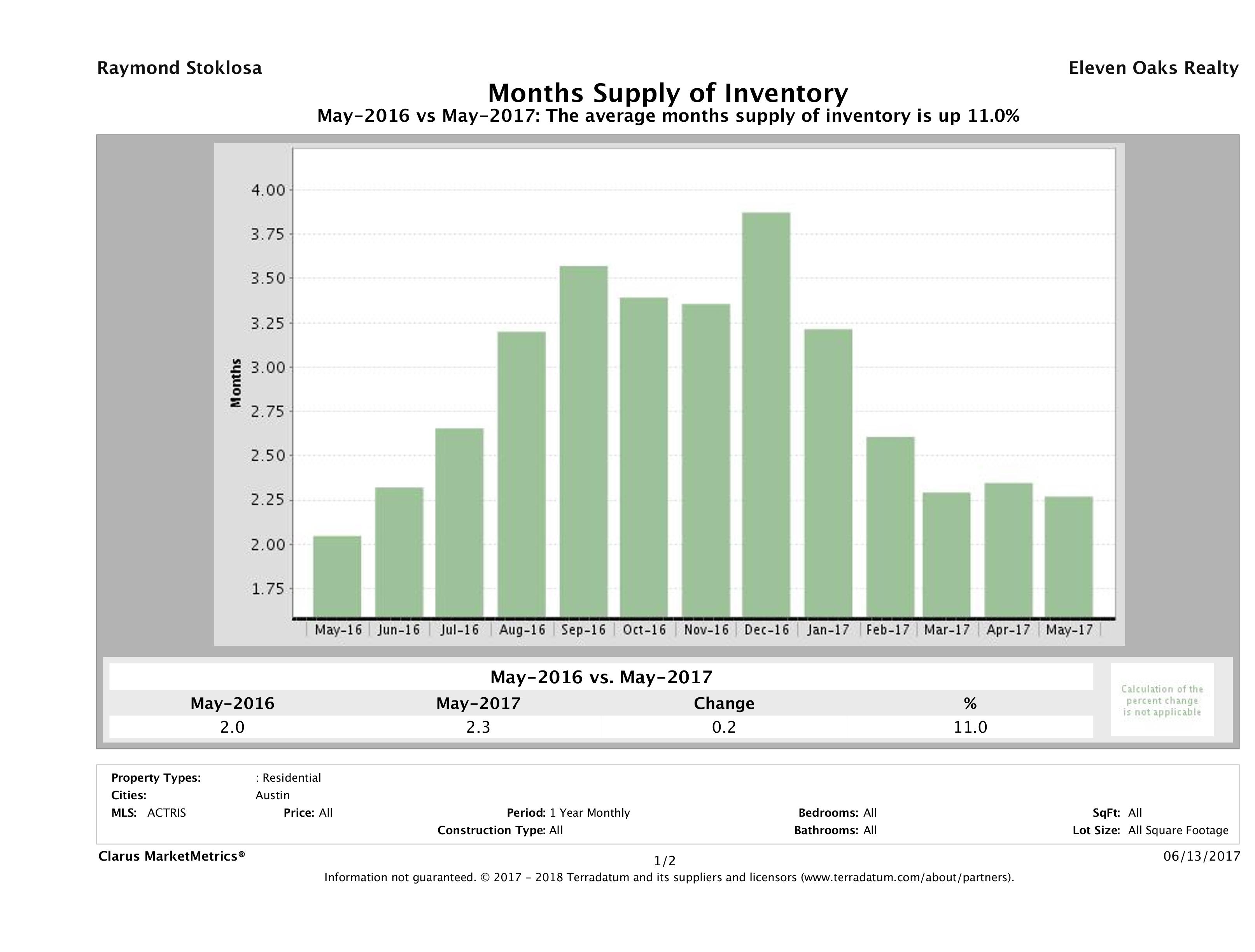Click the Change column header
The image size is (1255, 952).
click(x=724, y=703)
